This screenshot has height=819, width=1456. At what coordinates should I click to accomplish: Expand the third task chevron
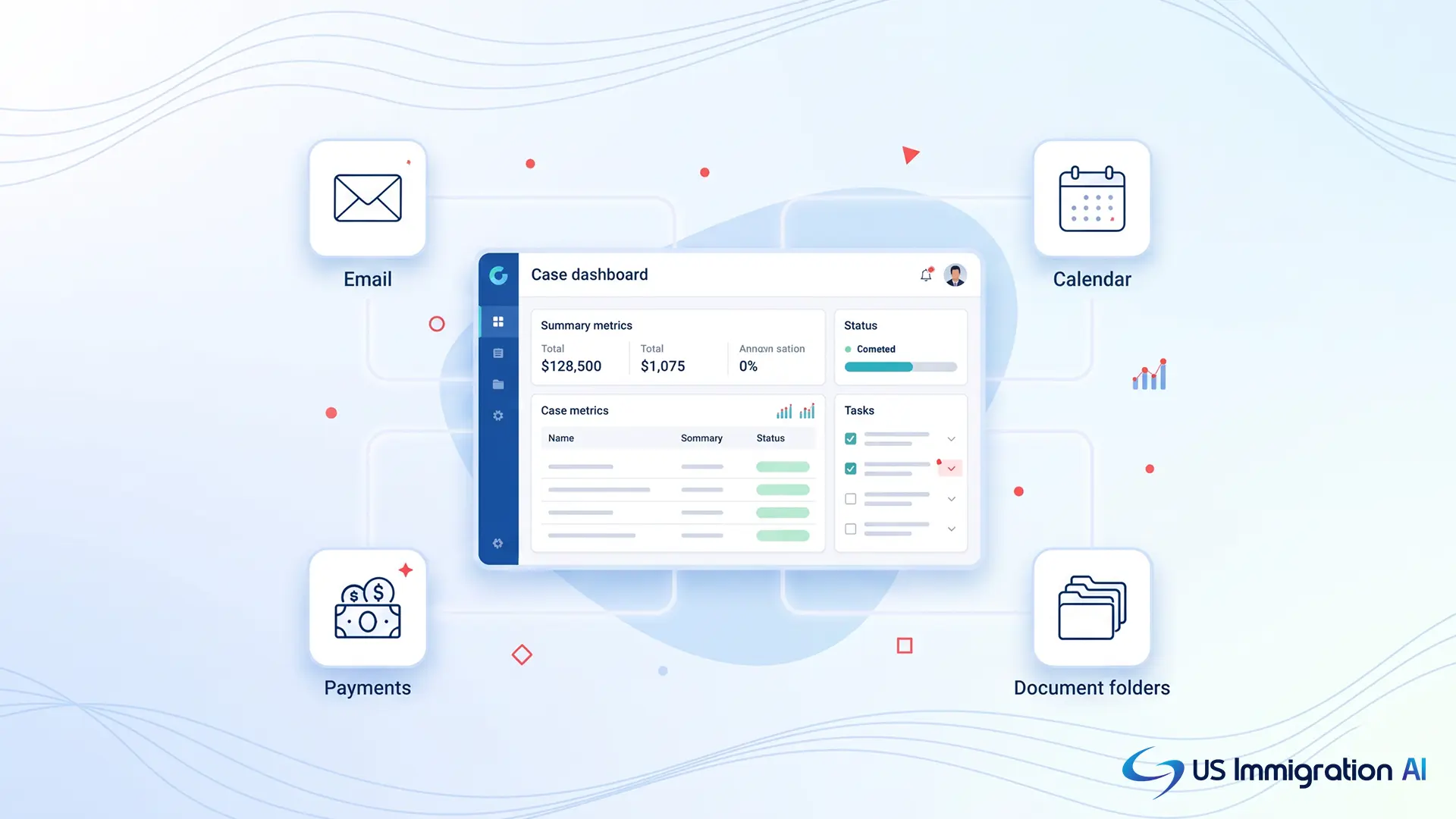pyautogui.click(x=951, y=499)
